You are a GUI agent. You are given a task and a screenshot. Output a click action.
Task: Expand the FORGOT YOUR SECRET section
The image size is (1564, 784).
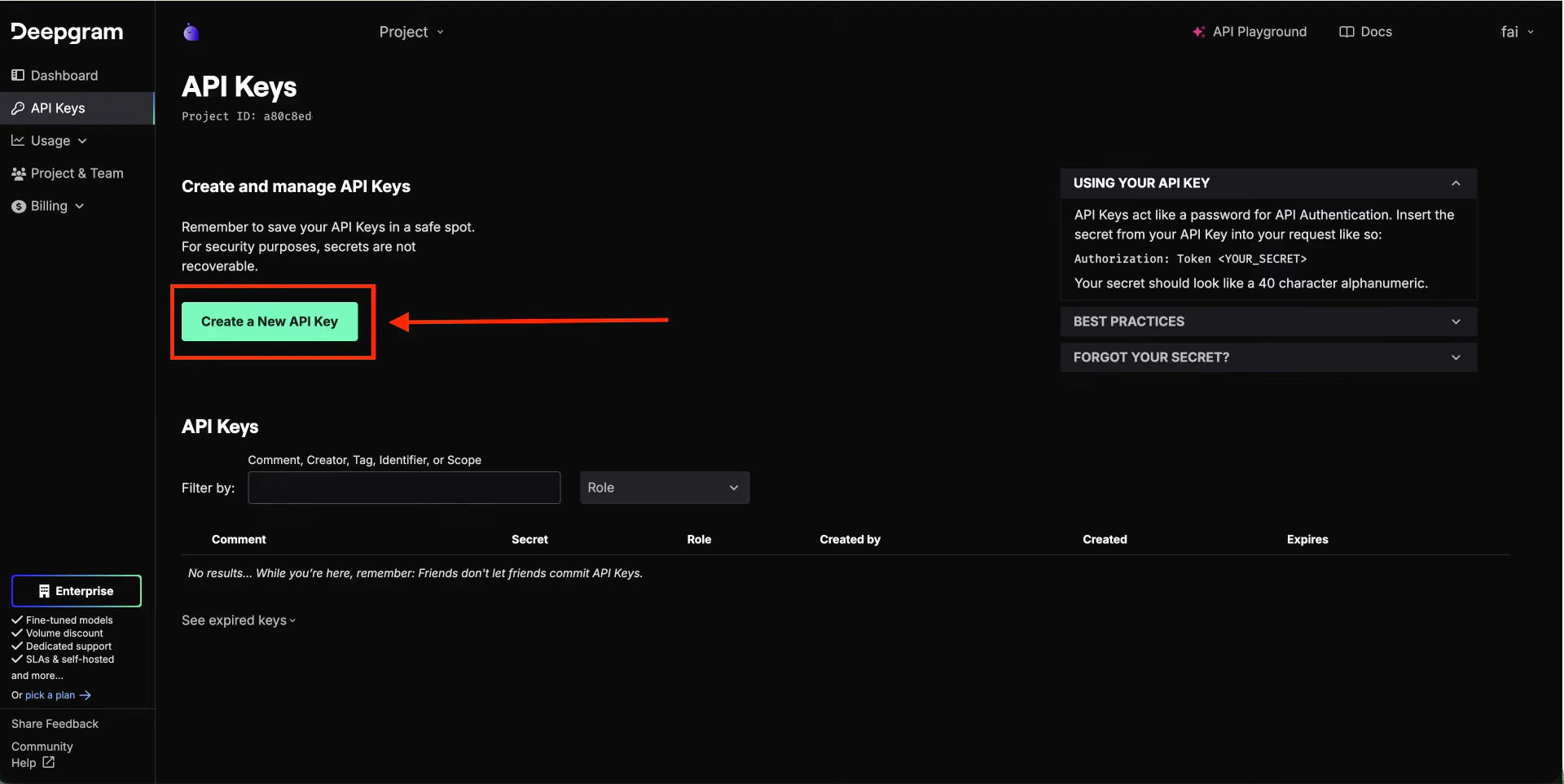(x=1267, y=357)
